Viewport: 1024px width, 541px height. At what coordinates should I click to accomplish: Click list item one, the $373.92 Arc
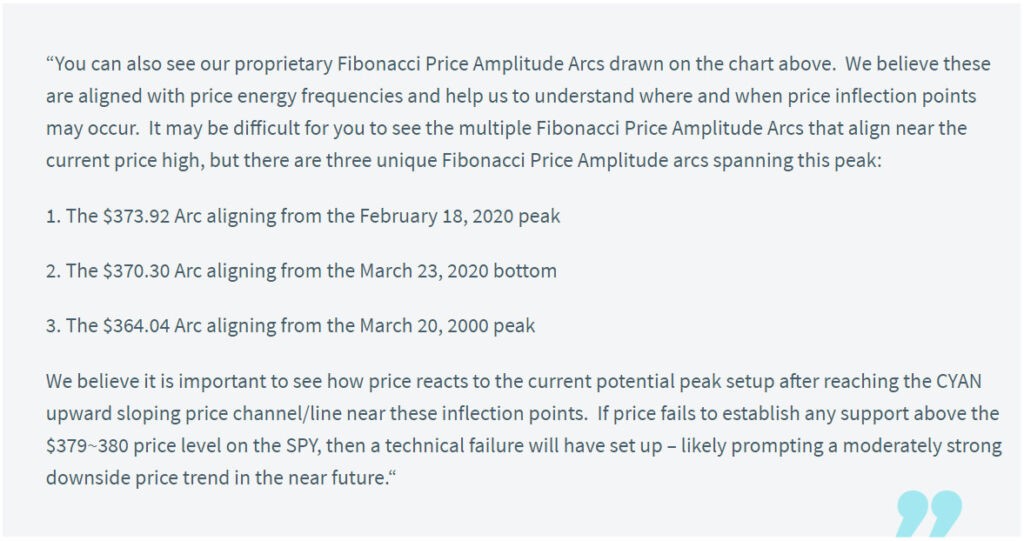pyautogui.click(x=302, y=216)
